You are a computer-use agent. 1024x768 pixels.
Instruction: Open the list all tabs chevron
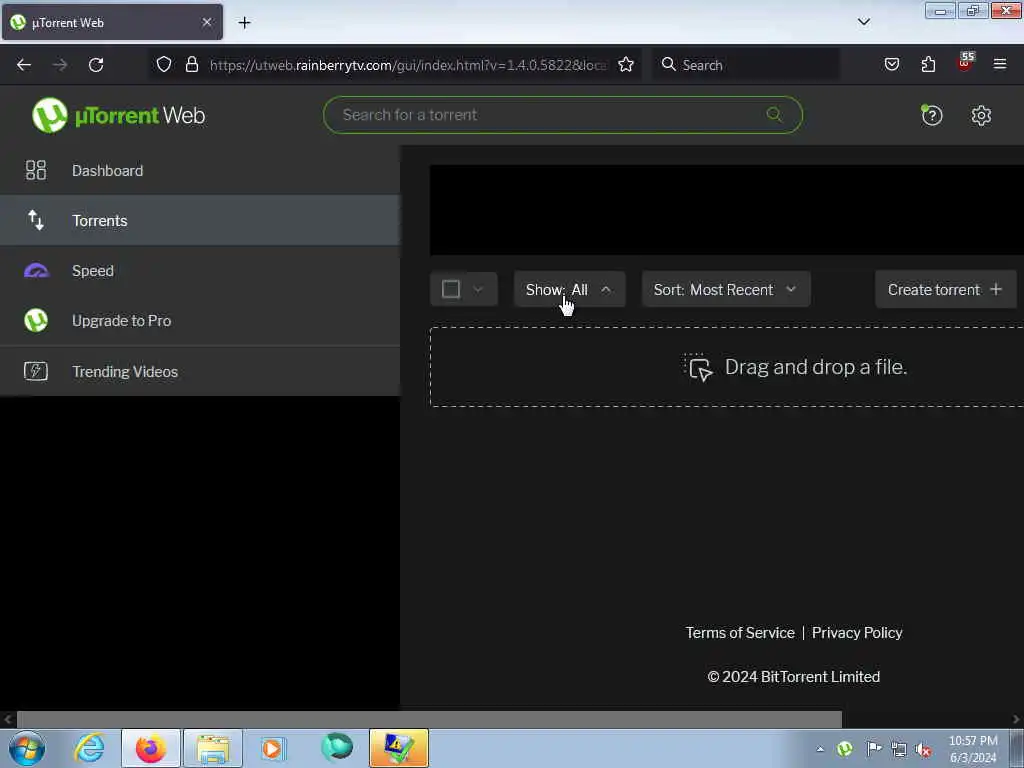(864, 22)
